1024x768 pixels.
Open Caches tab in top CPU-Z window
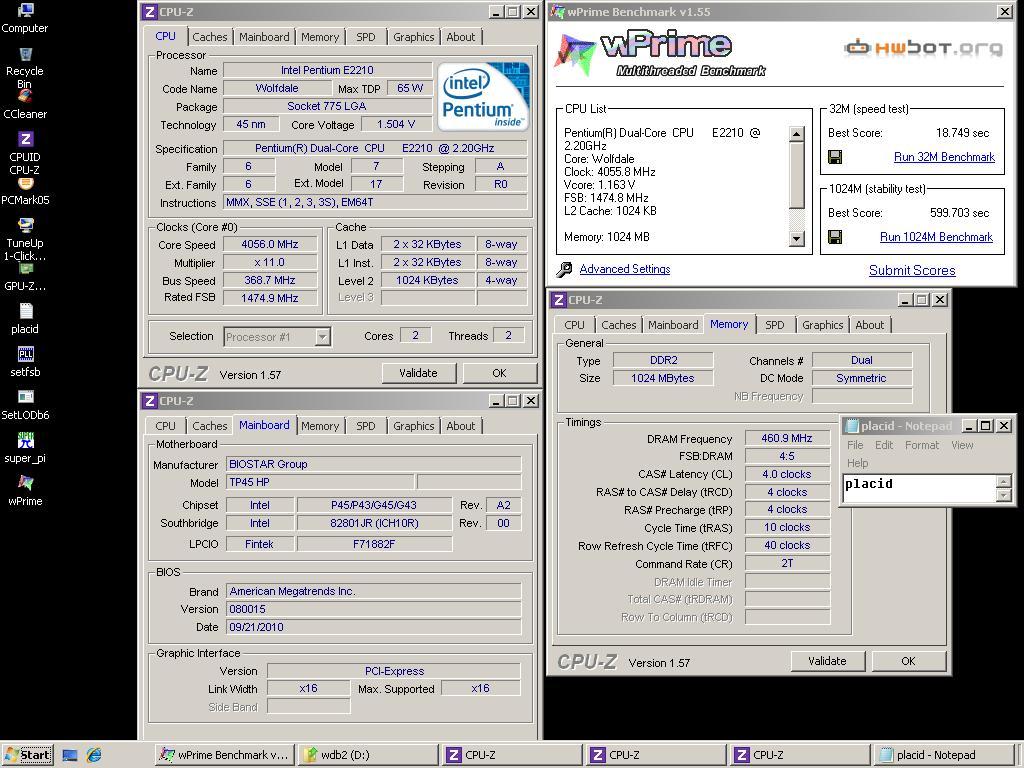point(210,37)
